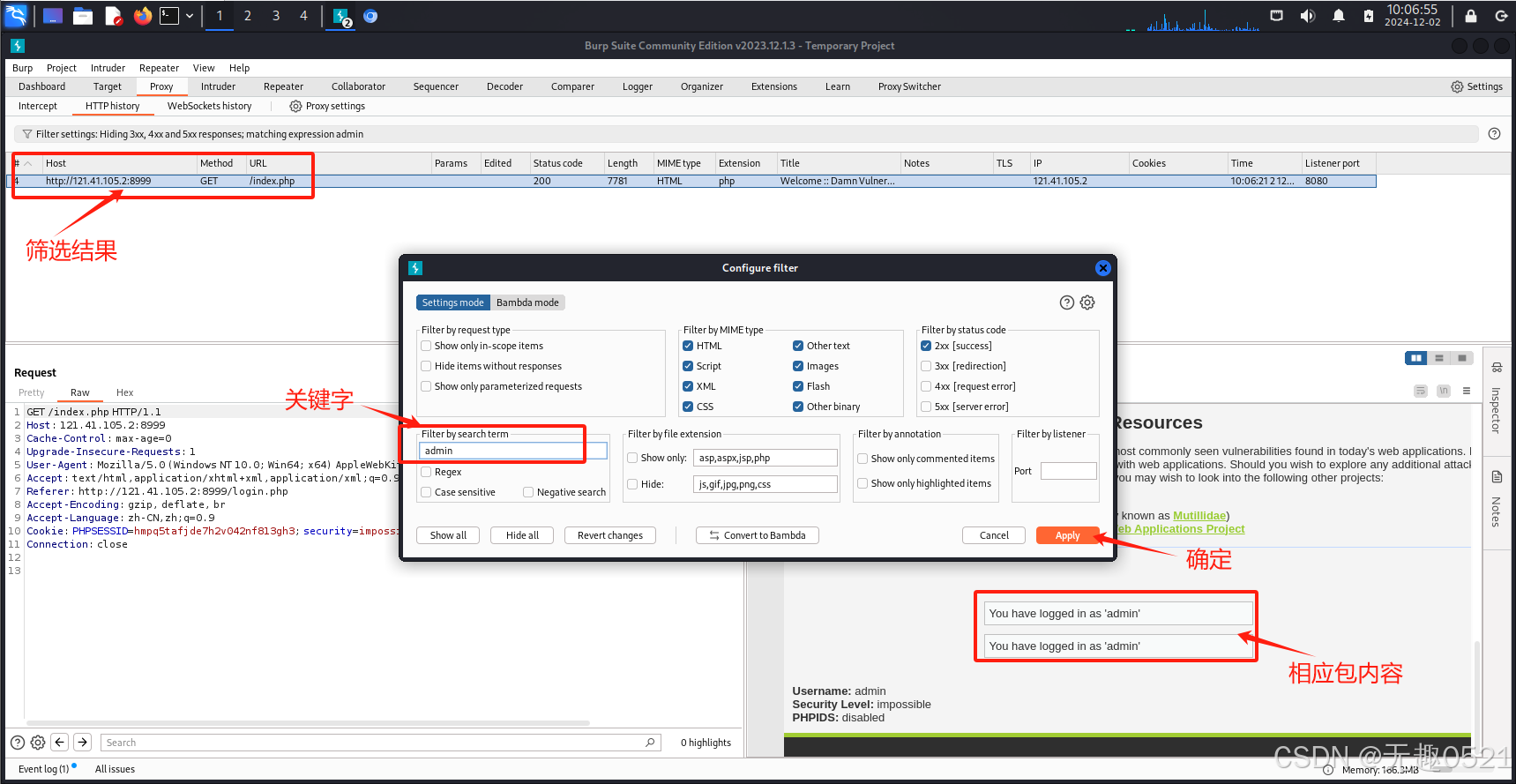Open the gear options in Configure filter dialog
The height and width of the screenshot is (784, 1516).
click(1087, 302)
